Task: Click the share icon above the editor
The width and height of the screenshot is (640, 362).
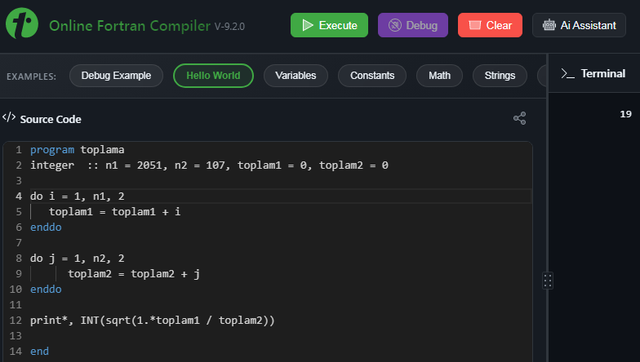Action: point(520,118)
